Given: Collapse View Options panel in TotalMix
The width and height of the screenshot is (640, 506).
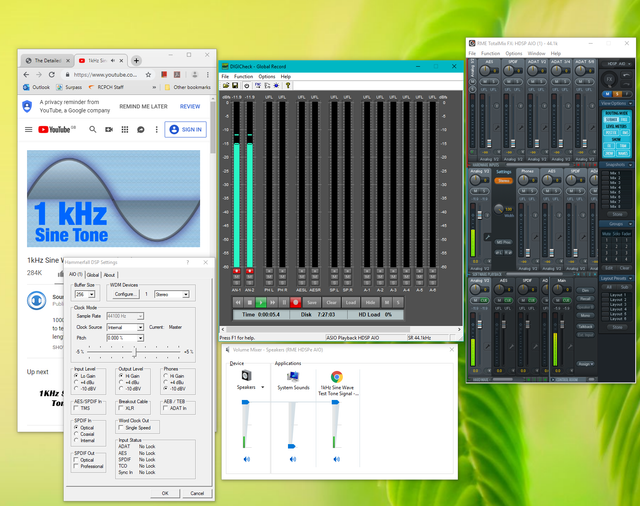Looking at the screenshot, I should (x=631, y=103).
